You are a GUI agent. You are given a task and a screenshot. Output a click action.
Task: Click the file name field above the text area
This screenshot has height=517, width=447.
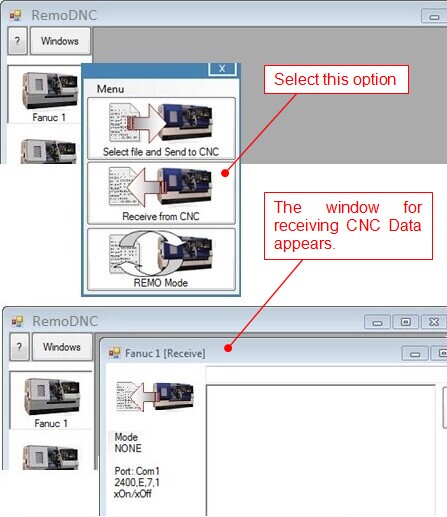click(326, 374)
